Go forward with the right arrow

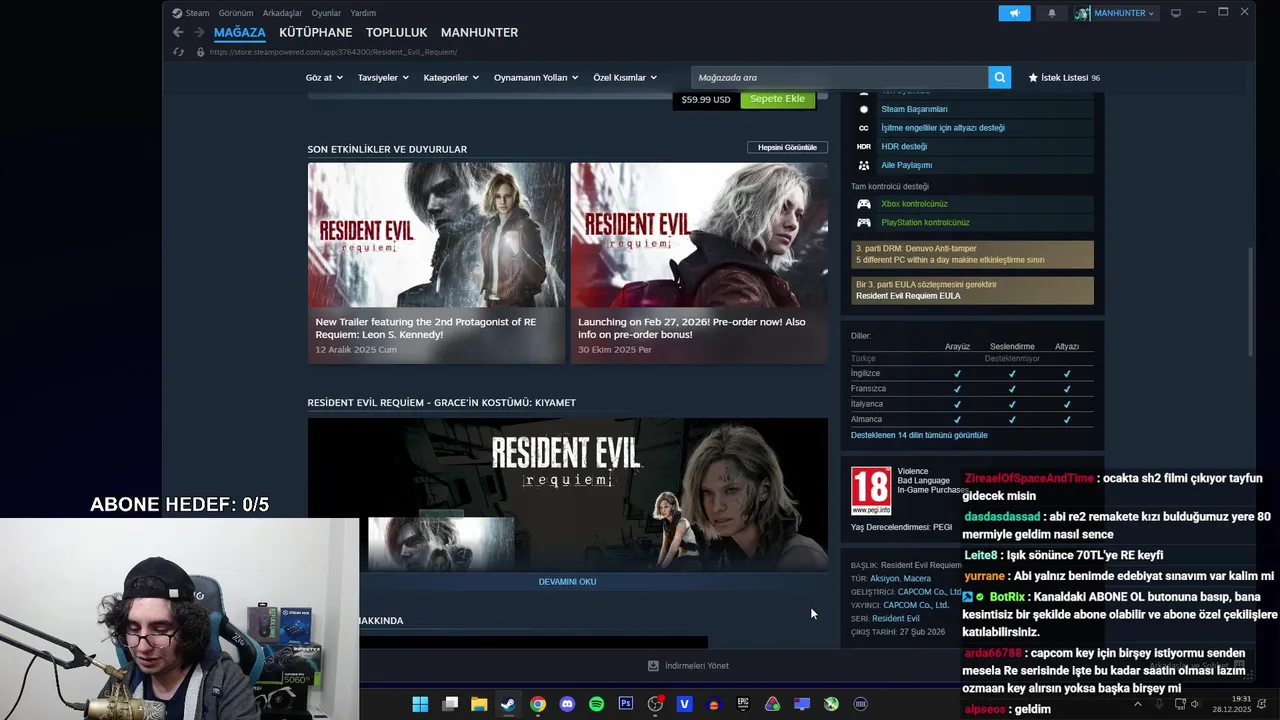click(197, 32)
